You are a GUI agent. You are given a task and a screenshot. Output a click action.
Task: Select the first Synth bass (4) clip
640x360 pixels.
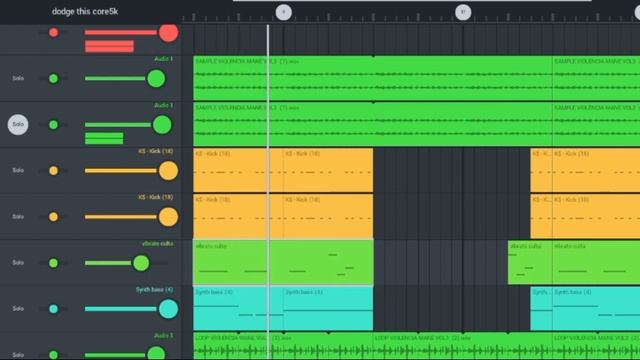238,309
